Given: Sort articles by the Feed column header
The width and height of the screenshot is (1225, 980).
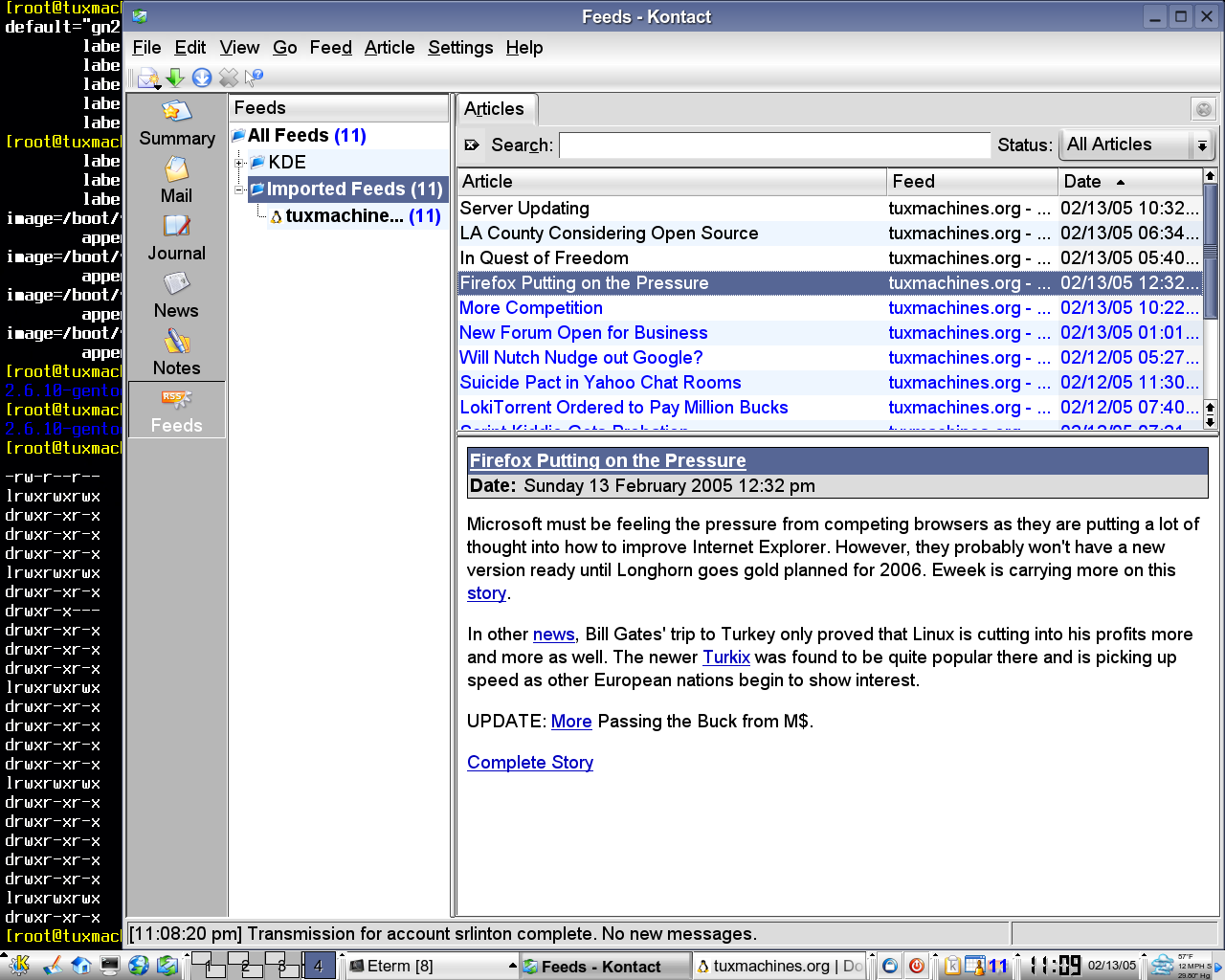Looking at the screenshot, I should coord(972,181).
